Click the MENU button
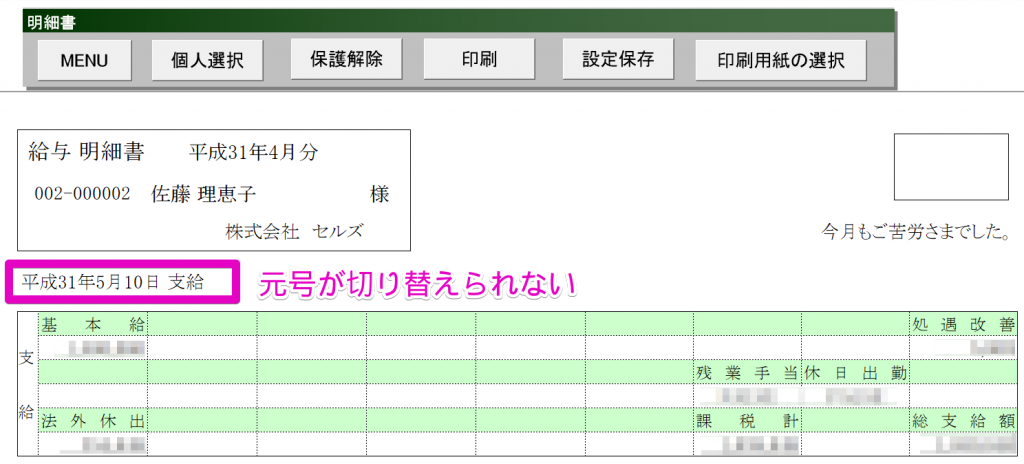 tap(84, 60)
